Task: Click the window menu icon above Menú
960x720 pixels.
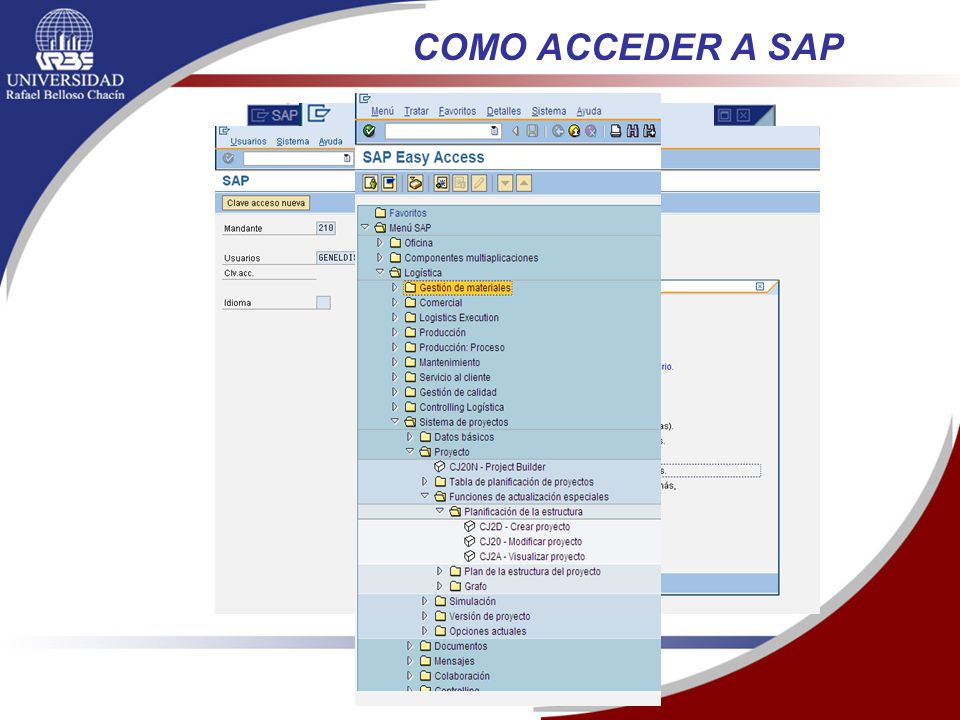Action: point(365,99)
